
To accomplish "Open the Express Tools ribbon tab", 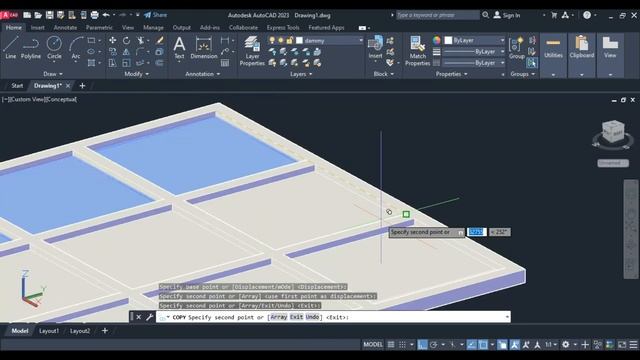I will 283,27.
